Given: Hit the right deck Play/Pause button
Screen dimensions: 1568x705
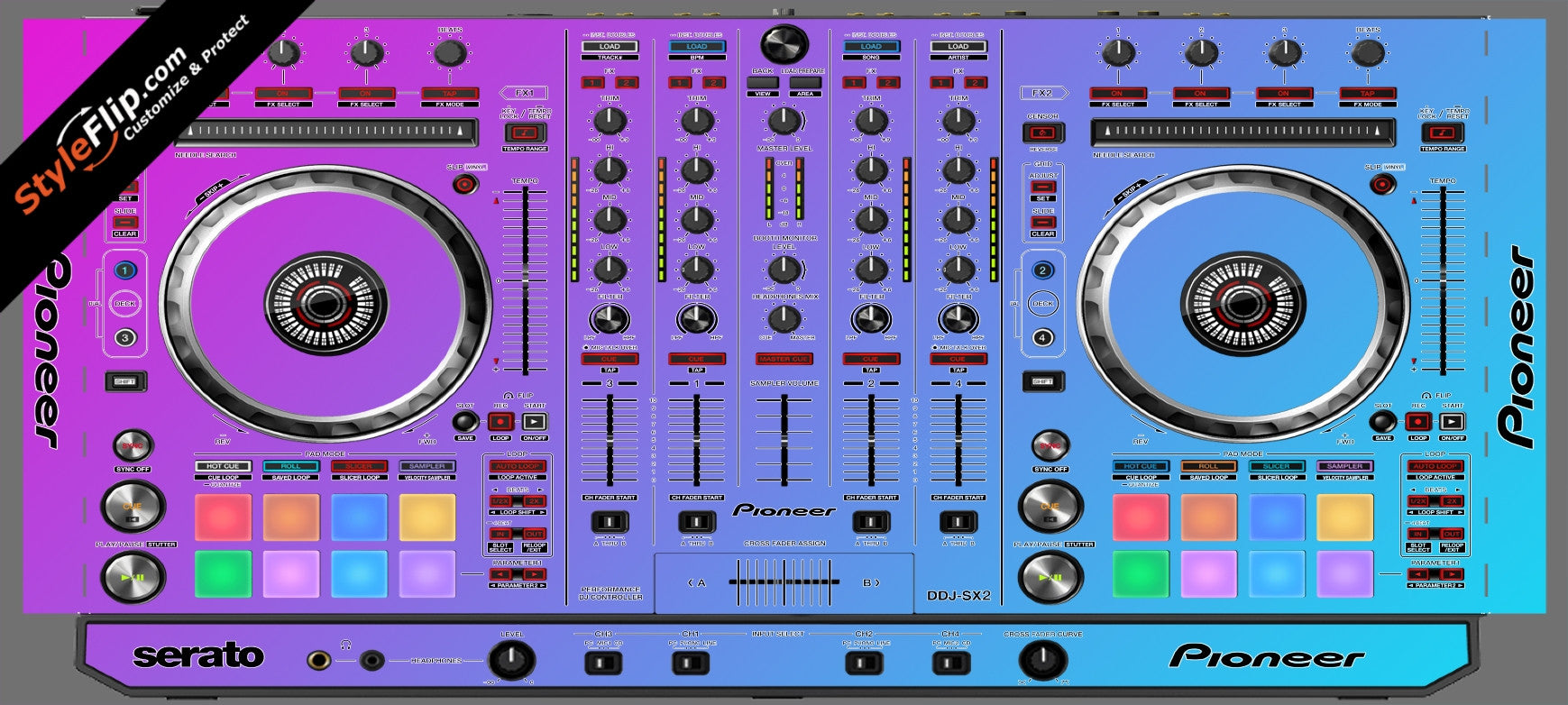Looking at the screenshot, I should click(x=1050, y=578).
